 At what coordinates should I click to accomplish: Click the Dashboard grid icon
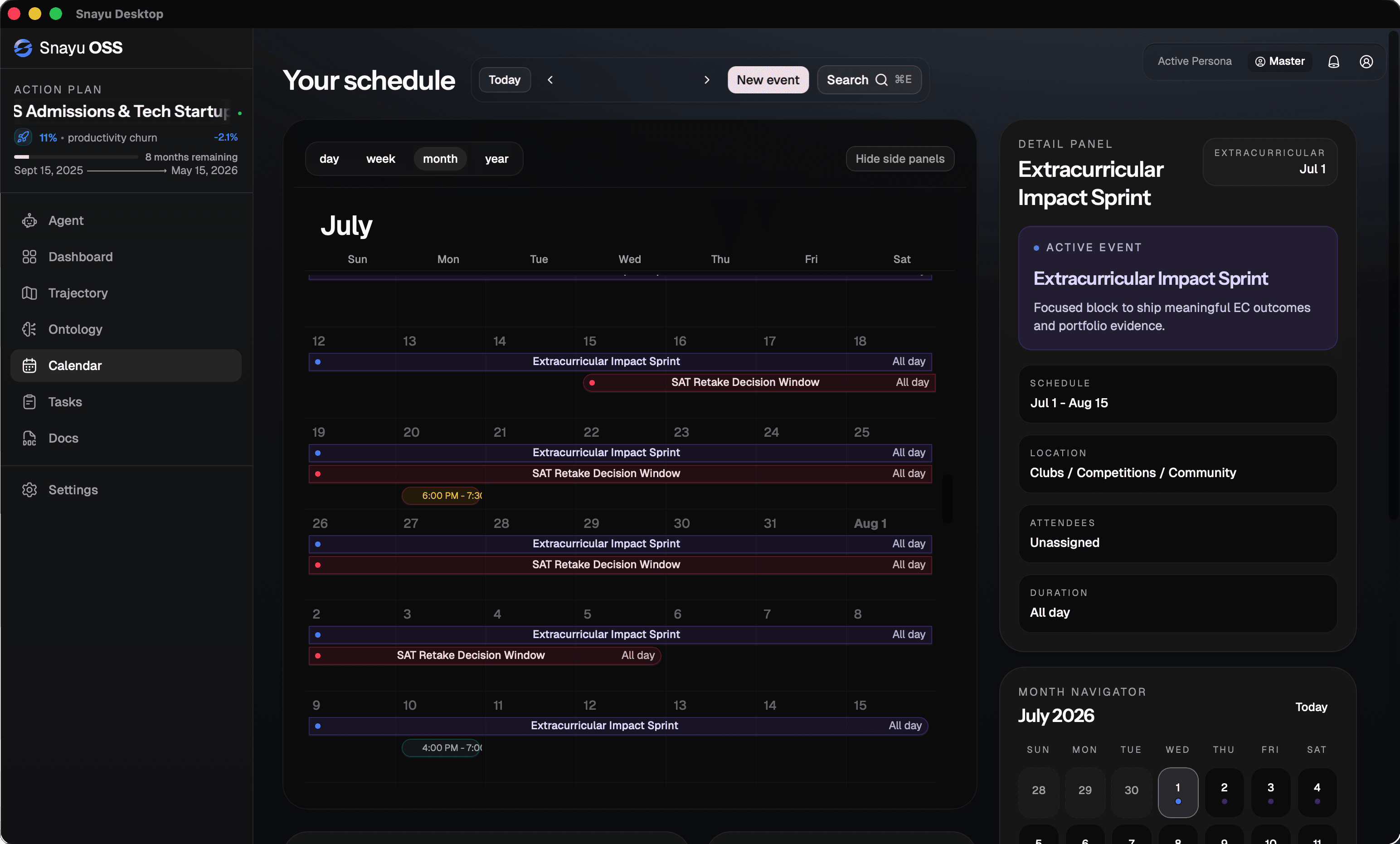click(x=29, y=257)
